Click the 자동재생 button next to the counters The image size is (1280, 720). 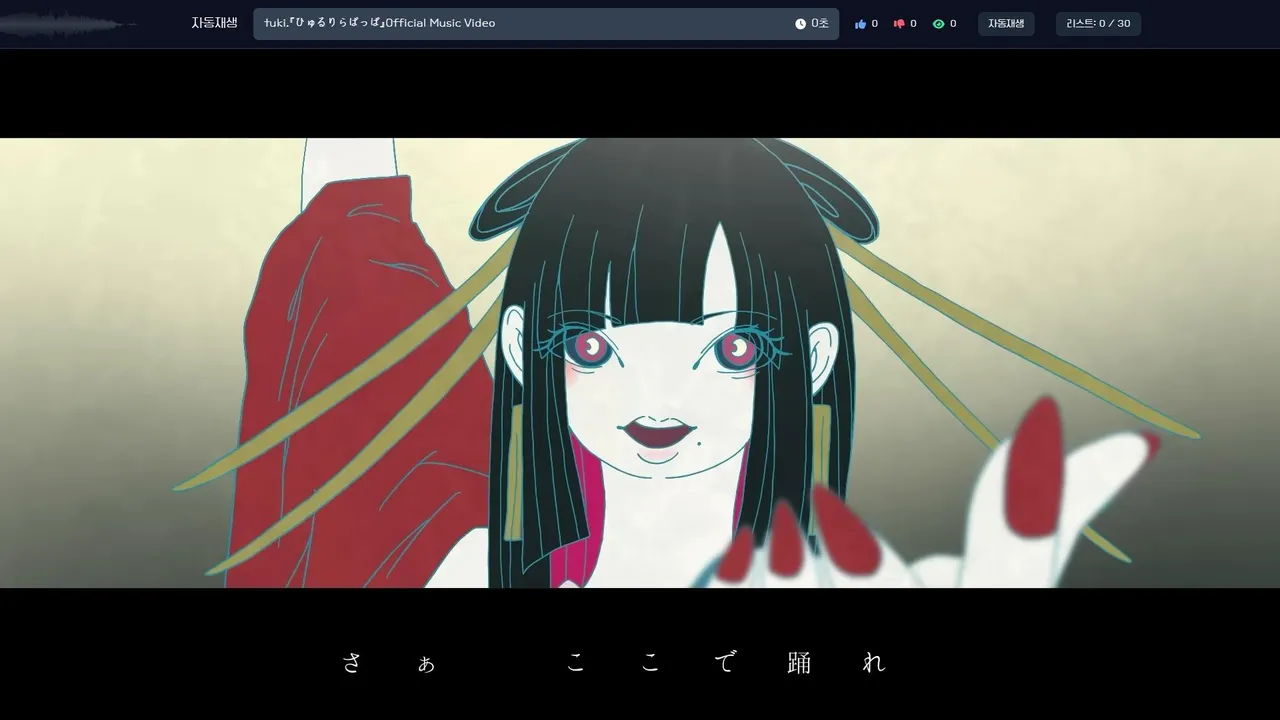1006,24
